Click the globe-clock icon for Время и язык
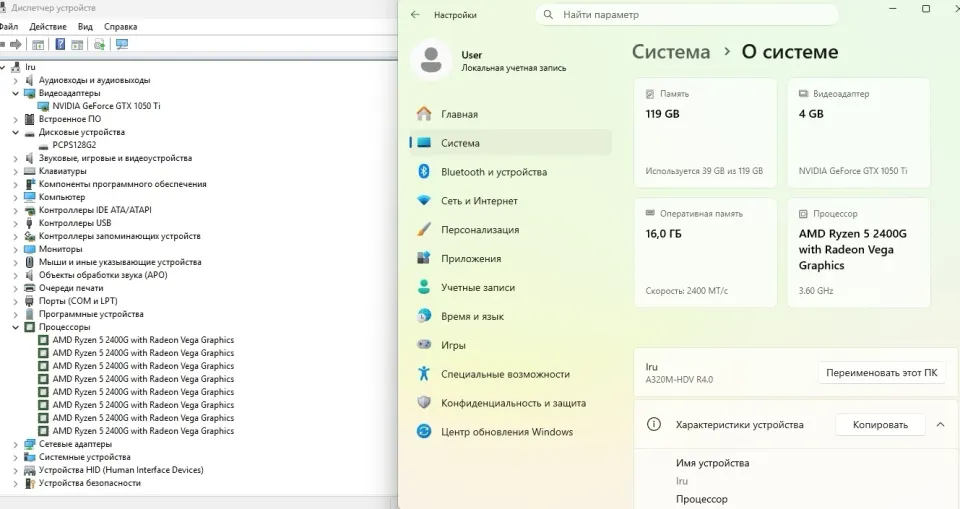 click(424, 316)
